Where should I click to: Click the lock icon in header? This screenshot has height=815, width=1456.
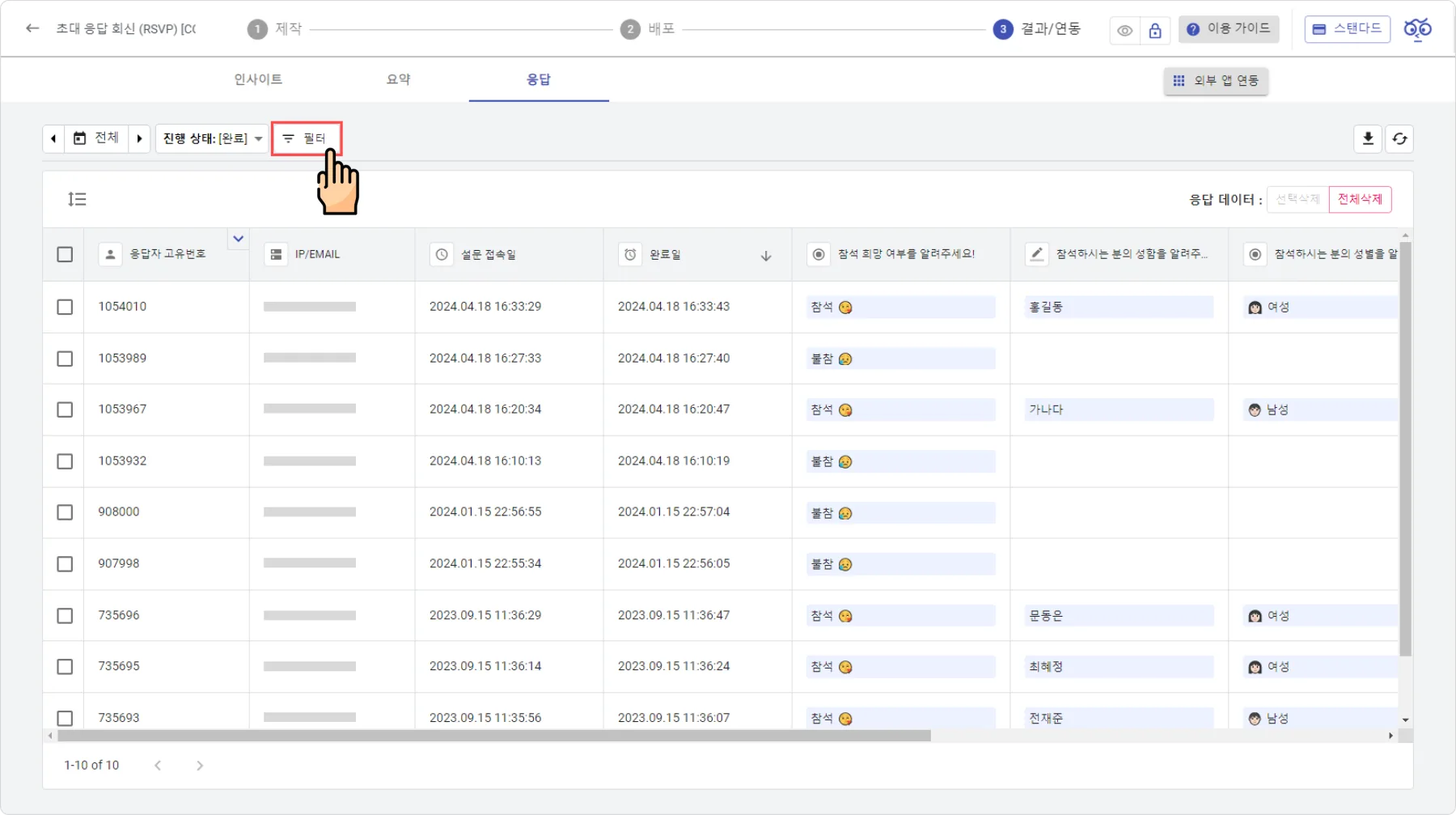1155,31
